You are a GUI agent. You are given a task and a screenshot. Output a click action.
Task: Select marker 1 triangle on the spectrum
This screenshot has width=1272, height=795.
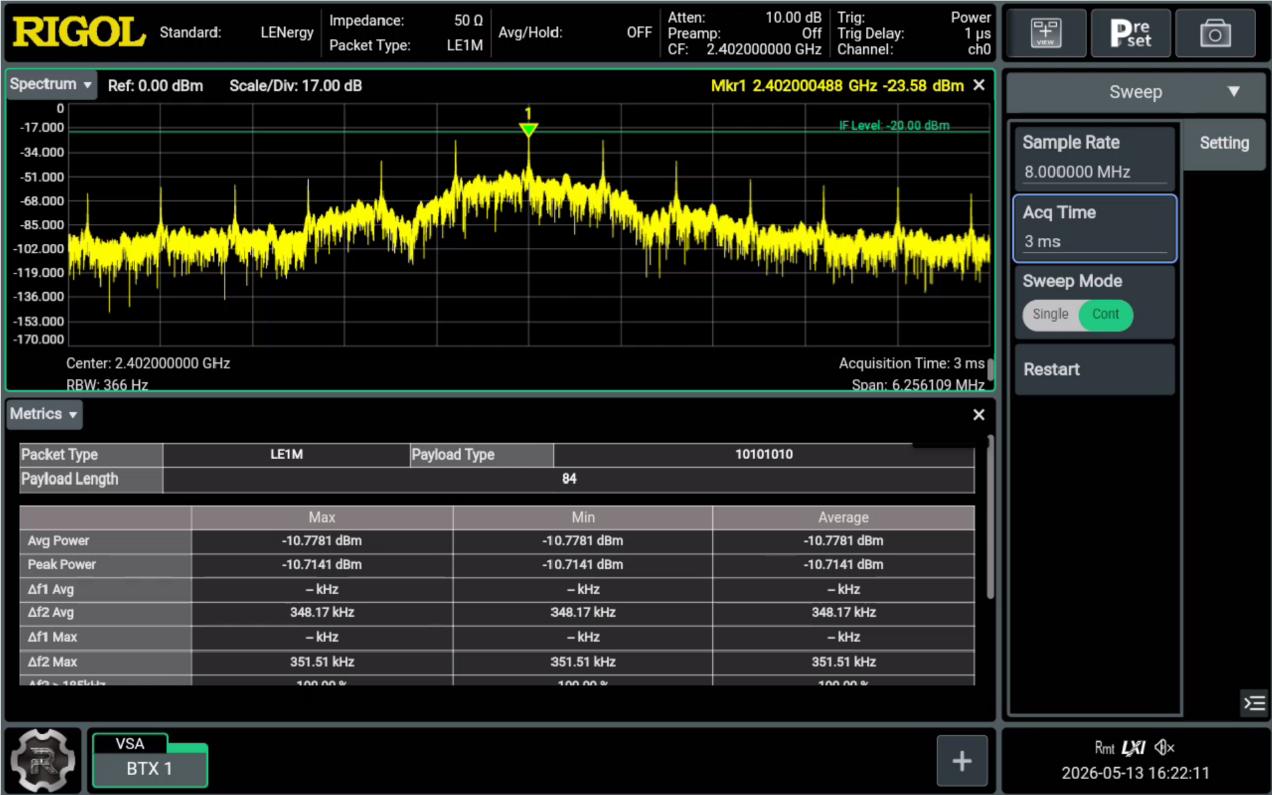click(529, 130)
